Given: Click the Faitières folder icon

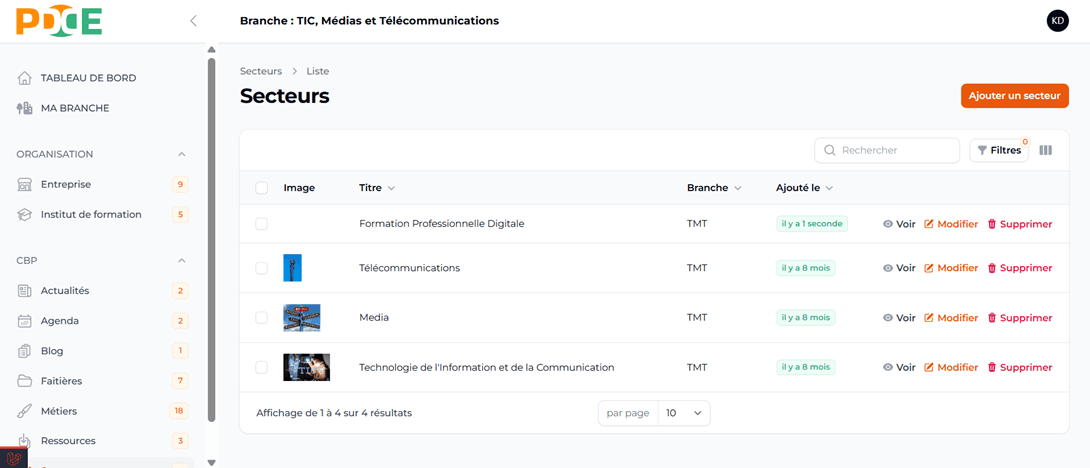Looking at the screenshot, I should click(25, 381).
